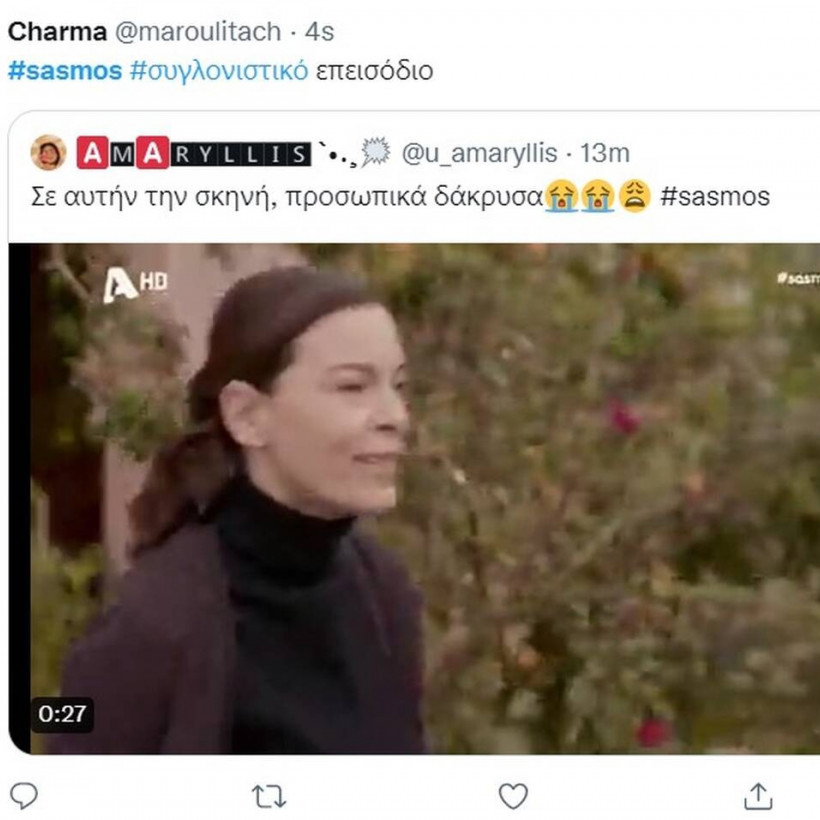
Task: Click the weary face emoji in quoted tweet
Action: tap(635, 195)
